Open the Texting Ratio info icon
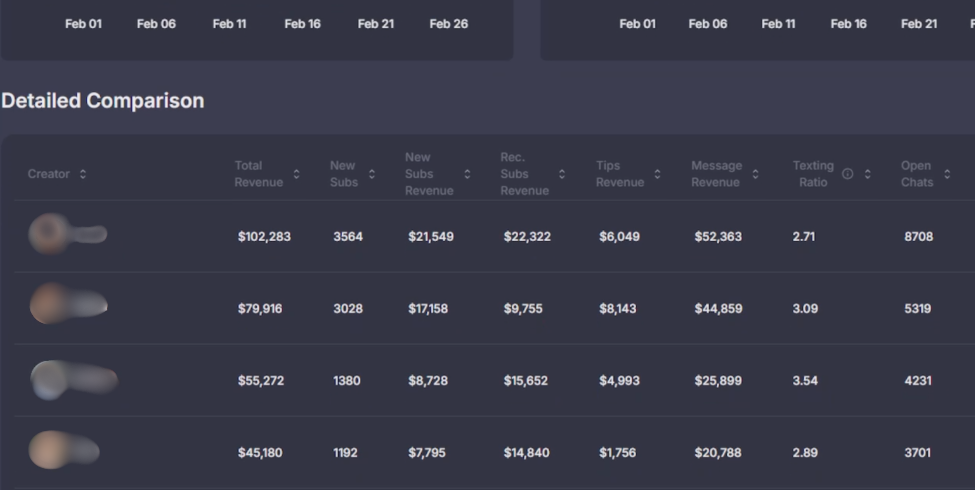This screenshot has width=975, height=490. [x=848, y=174]
